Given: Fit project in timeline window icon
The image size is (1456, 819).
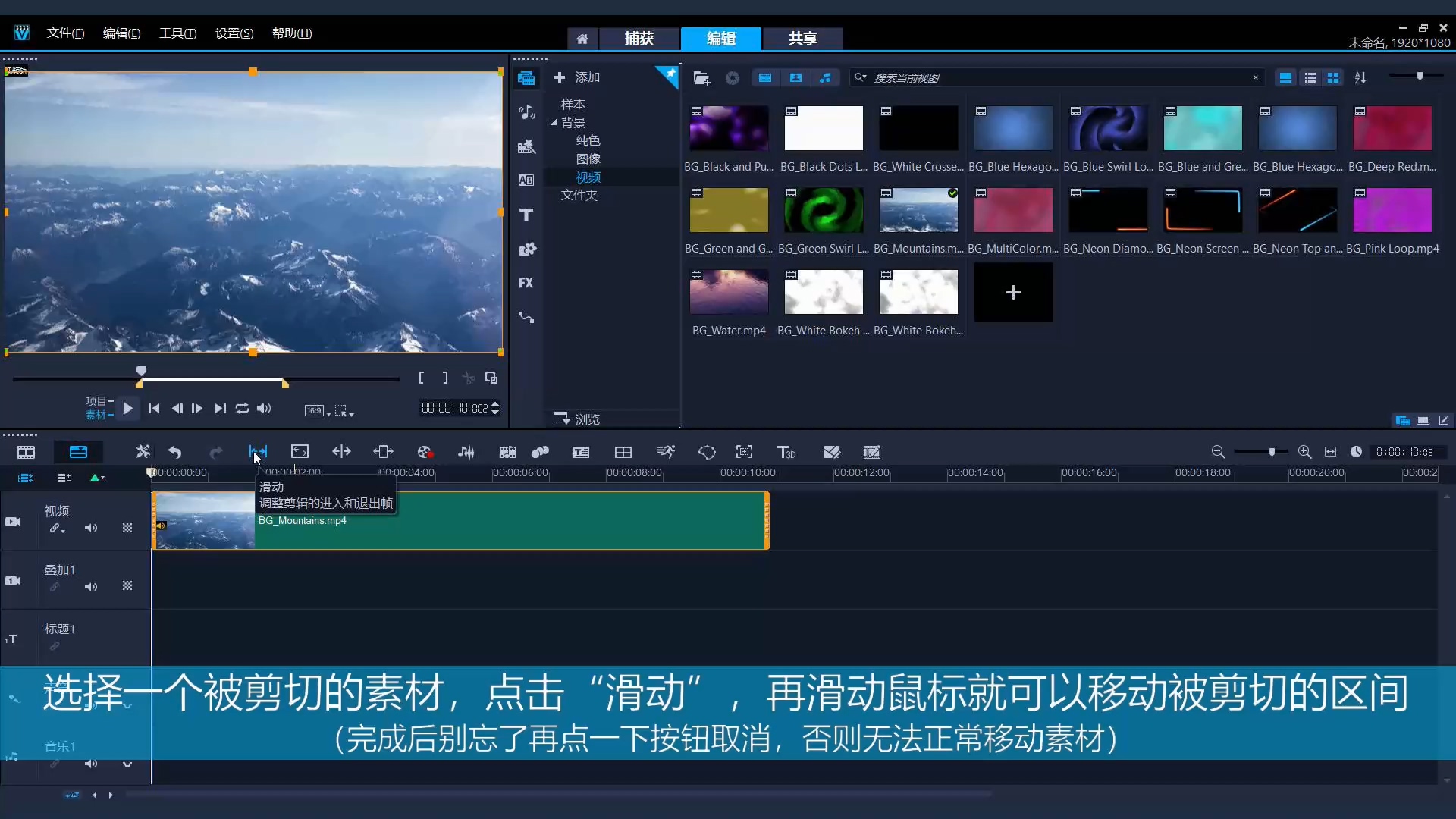Looking at the screenshot, I should 1330,452.
